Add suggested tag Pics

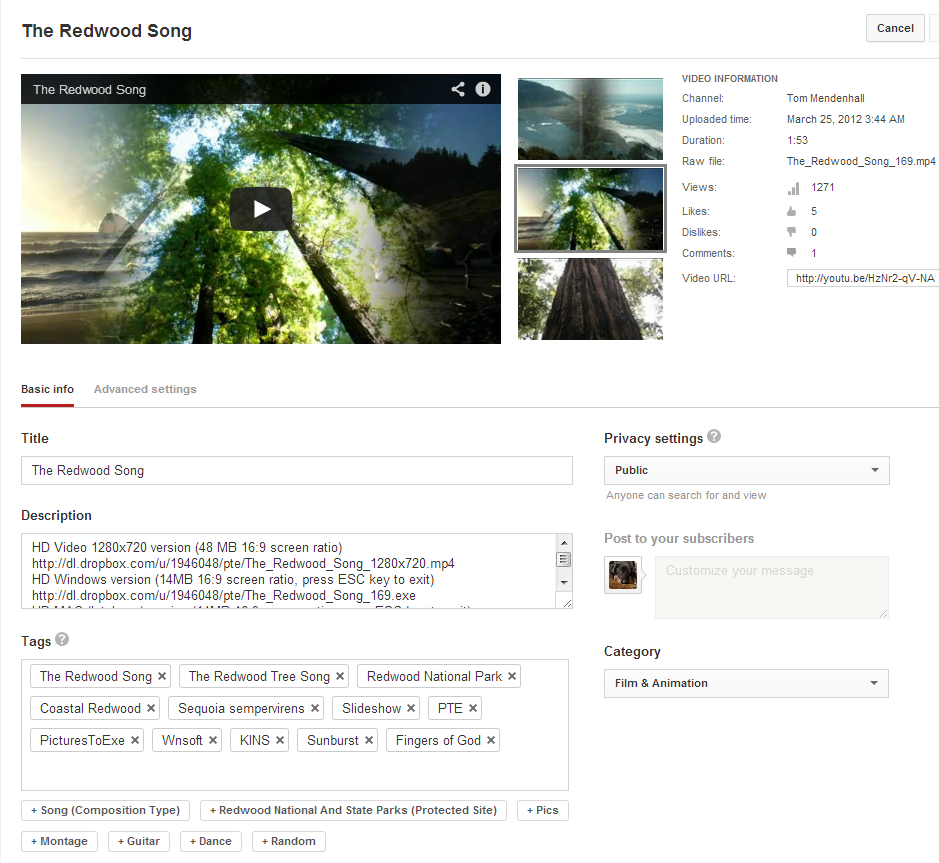click(543, 810)
